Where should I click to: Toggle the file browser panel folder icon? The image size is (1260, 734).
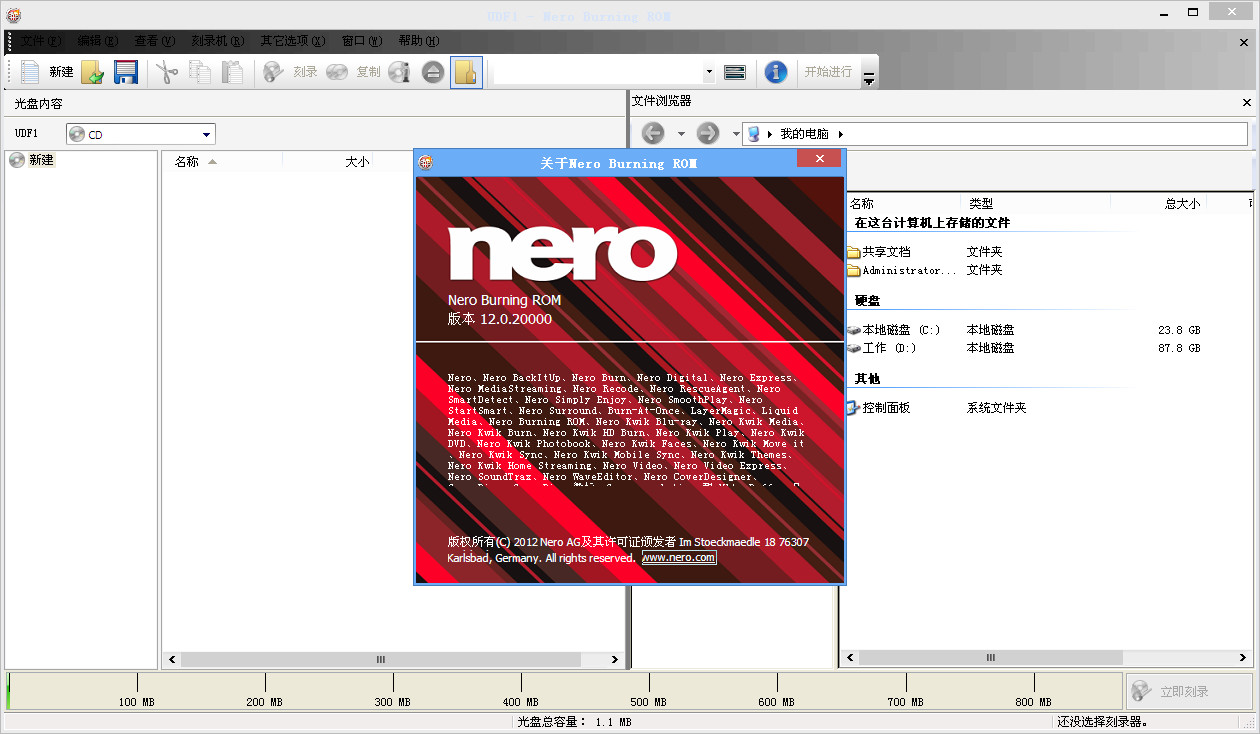pyautogui.click(x=466, y=71)
